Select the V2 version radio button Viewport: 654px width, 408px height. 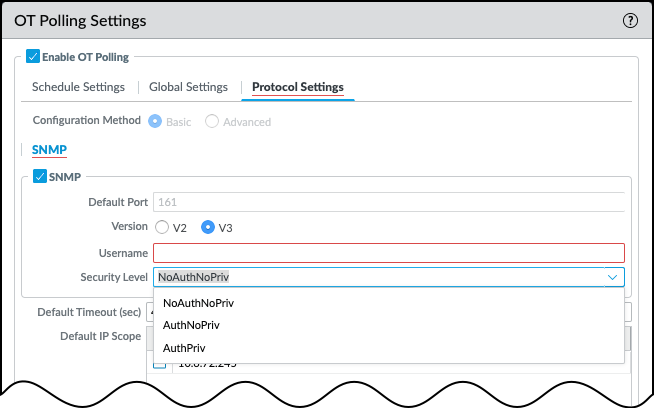[x=162, y=227]
